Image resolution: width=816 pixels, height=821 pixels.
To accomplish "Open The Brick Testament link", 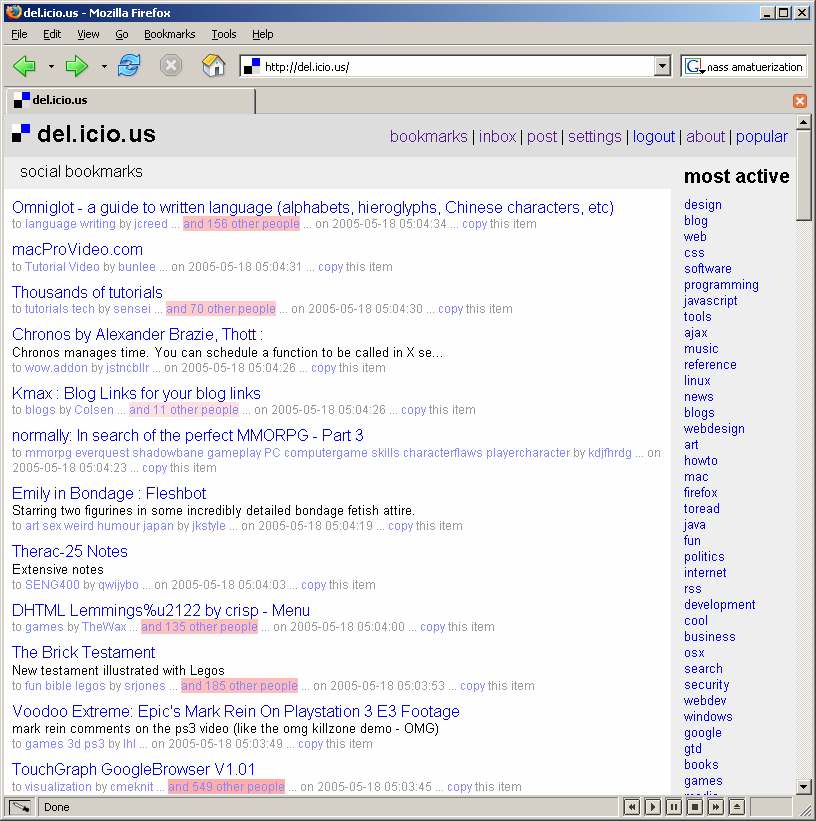I will pyautogui.click(x=83, y=652).
